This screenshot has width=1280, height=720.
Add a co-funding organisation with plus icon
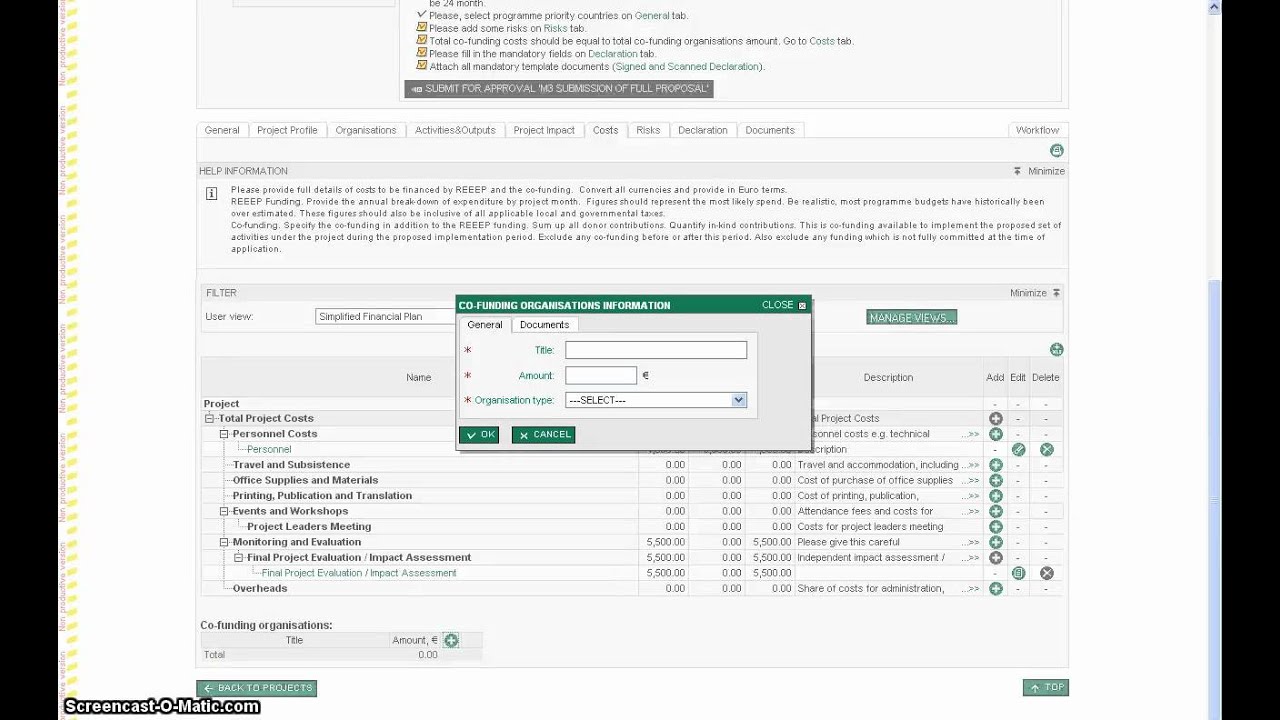[451, 640]
